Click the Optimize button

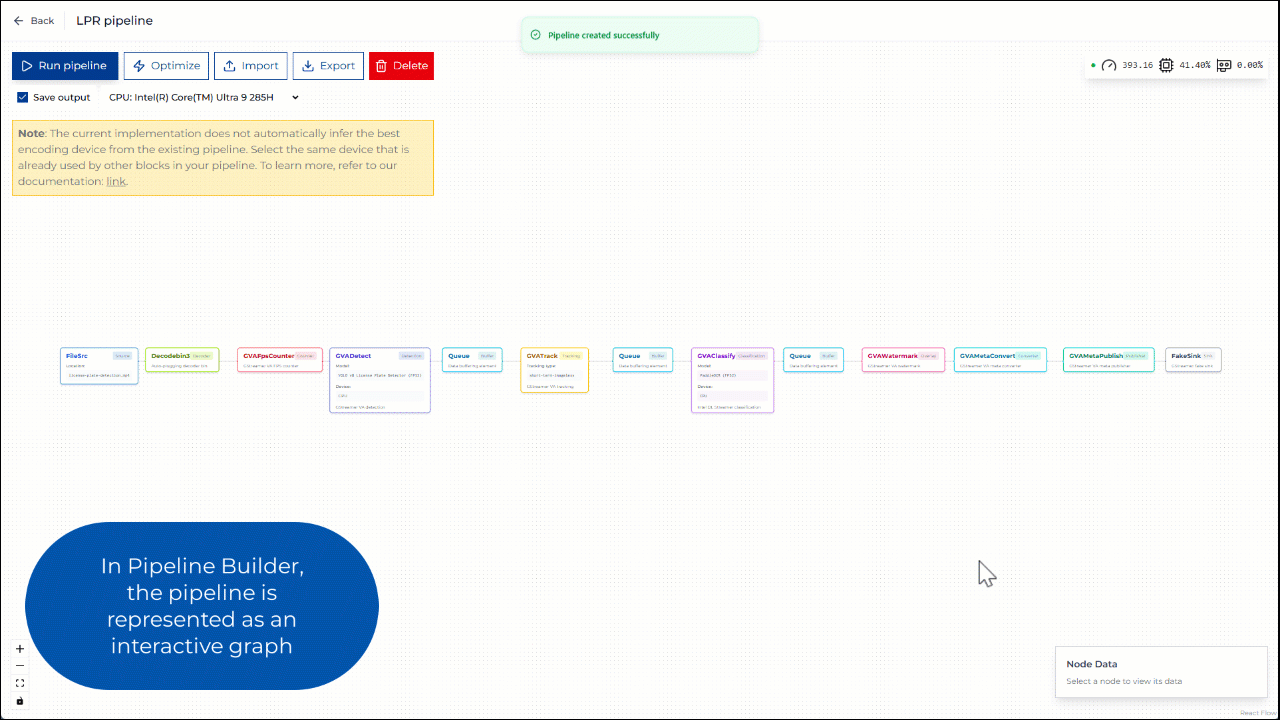click(x=166, y=65)
